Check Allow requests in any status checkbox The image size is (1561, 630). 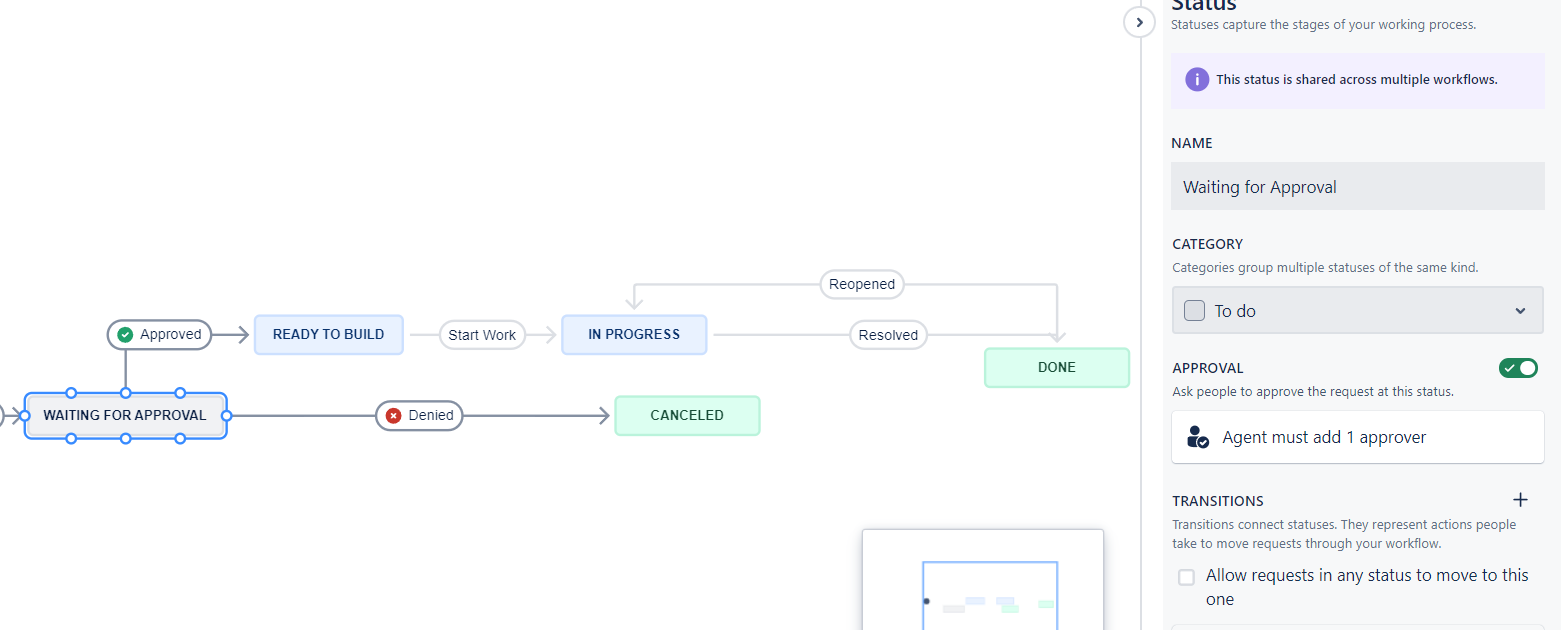tap(1186, 577)
